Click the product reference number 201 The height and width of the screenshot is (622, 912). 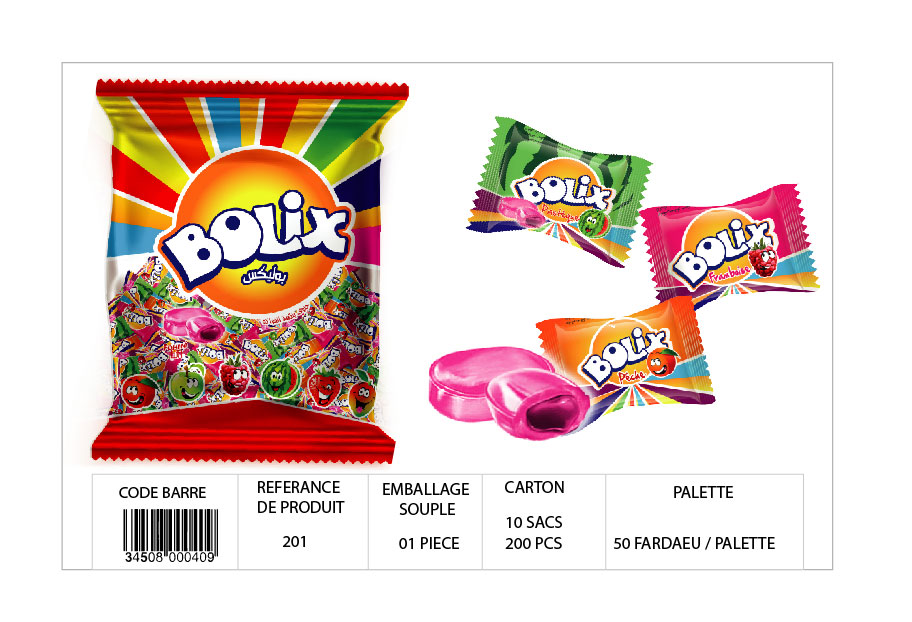point(294,542)
